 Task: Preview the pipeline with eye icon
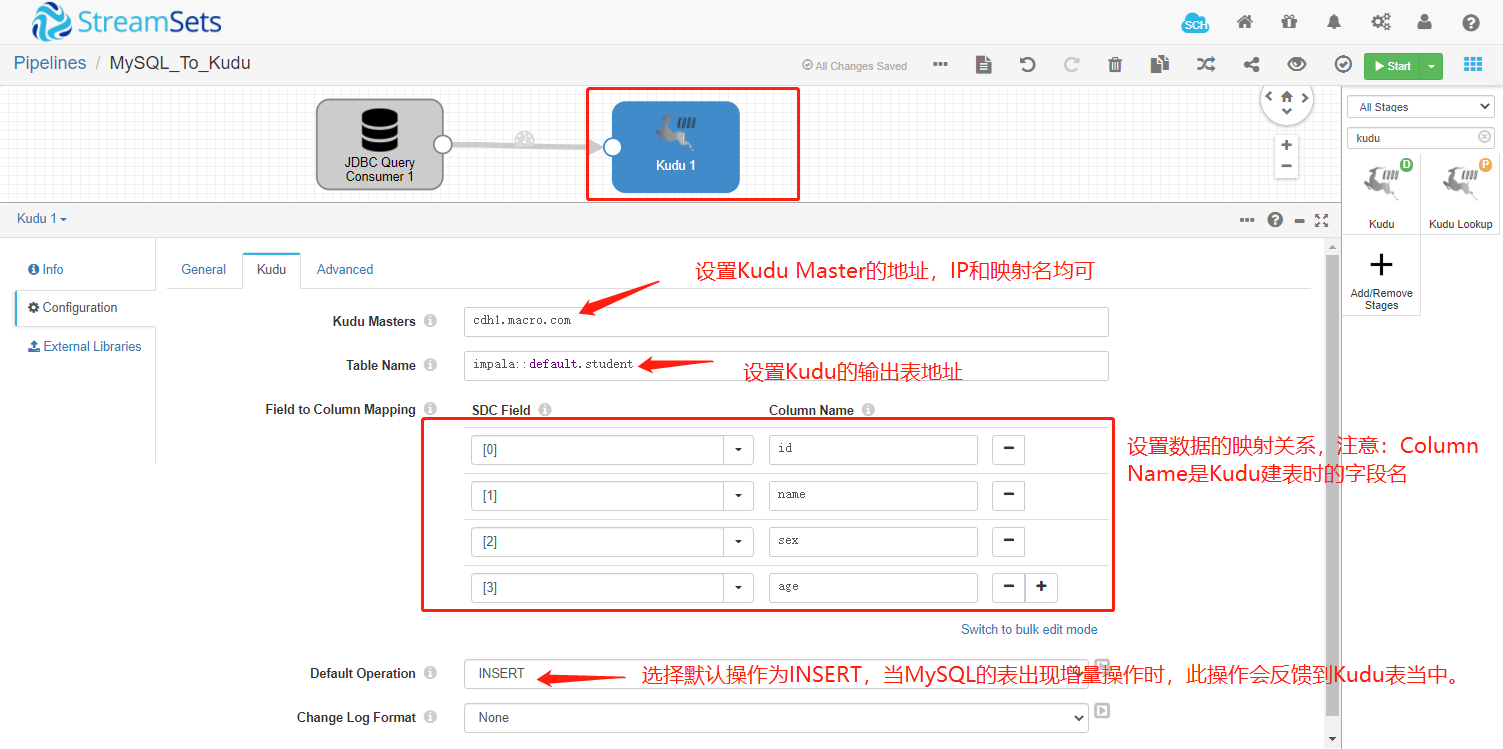click(x=1297, y=64)
